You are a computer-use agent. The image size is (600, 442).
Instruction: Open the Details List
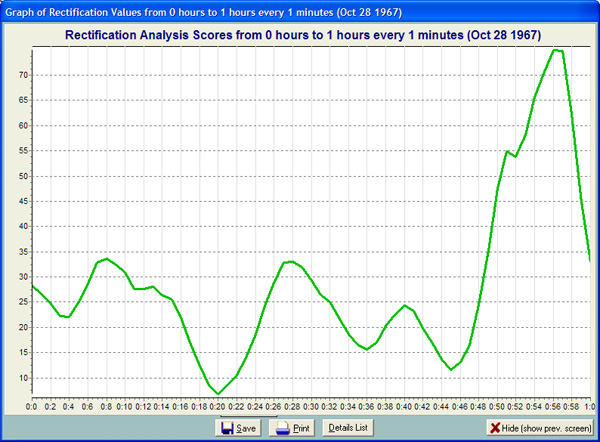click(348, 428)
